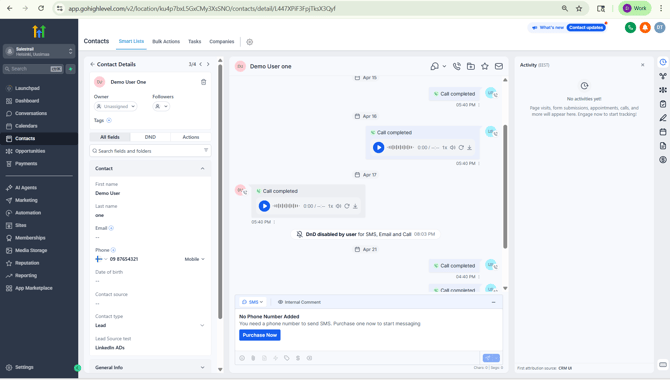This screenshot has width=670, height=380.
Task: Click the Purchase Now button
Action: (x=260, y=335)
